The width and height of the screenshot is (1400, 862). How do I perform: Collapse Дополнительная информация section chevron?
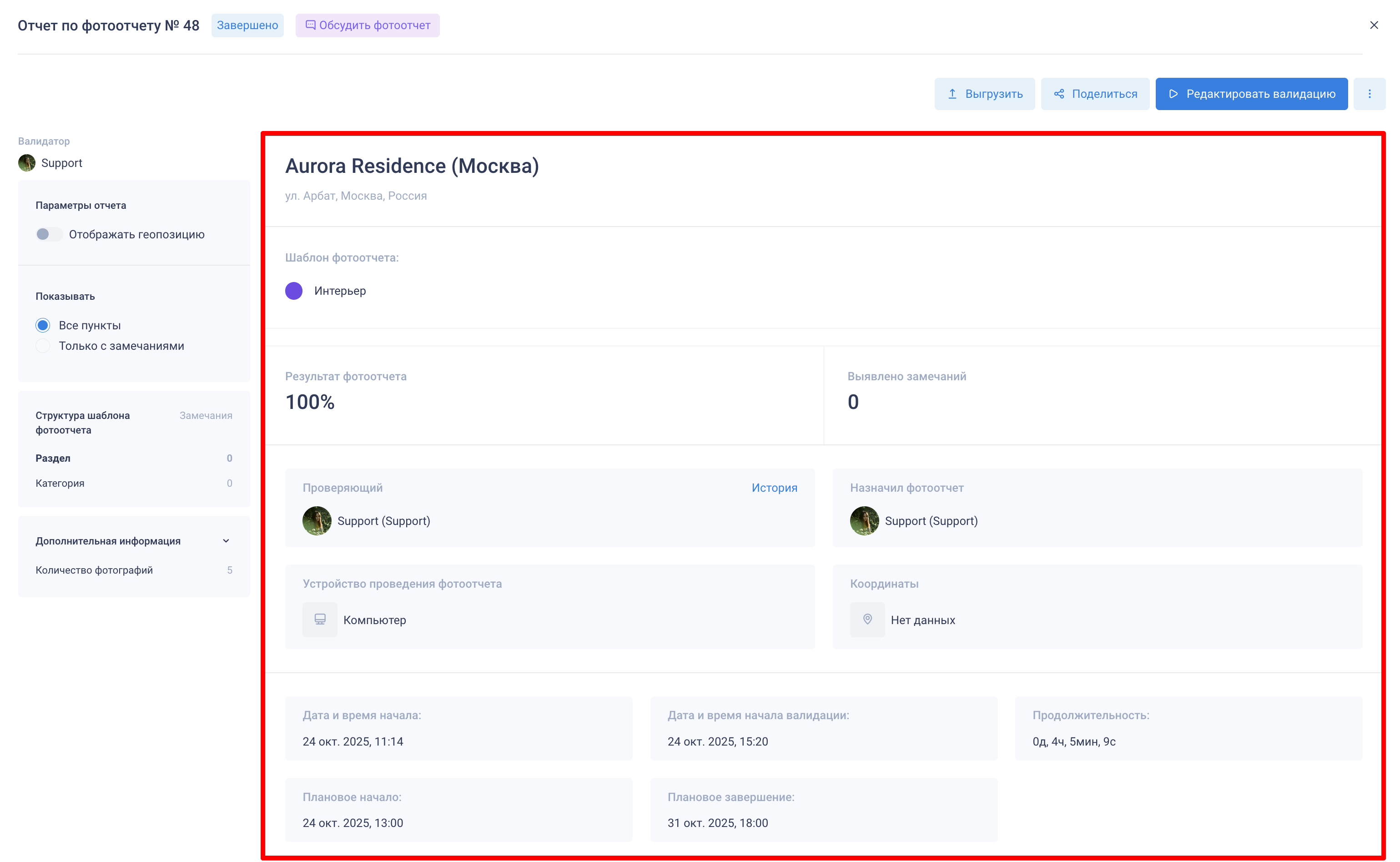point(226,540)
